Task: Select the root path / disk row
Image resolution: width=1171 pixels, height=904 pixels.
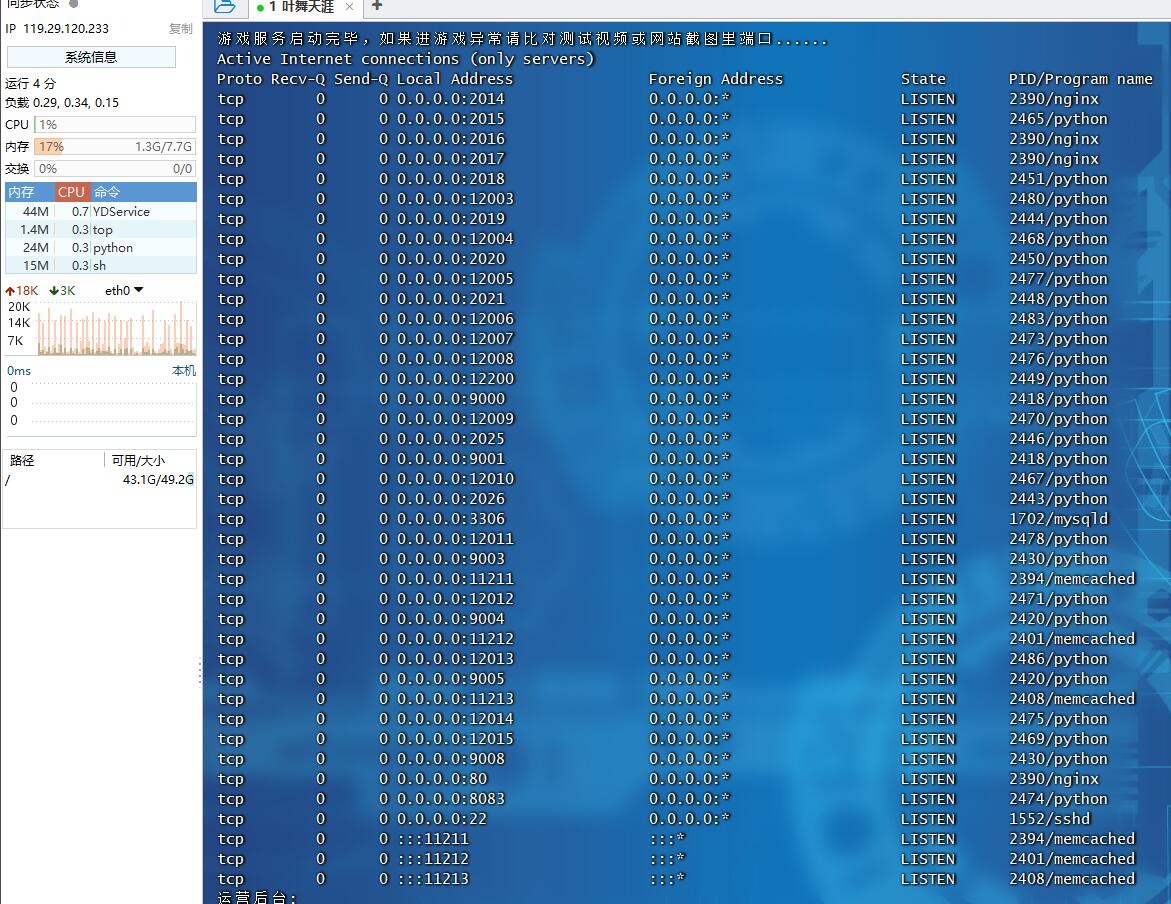Action: [x=100, y=480]
